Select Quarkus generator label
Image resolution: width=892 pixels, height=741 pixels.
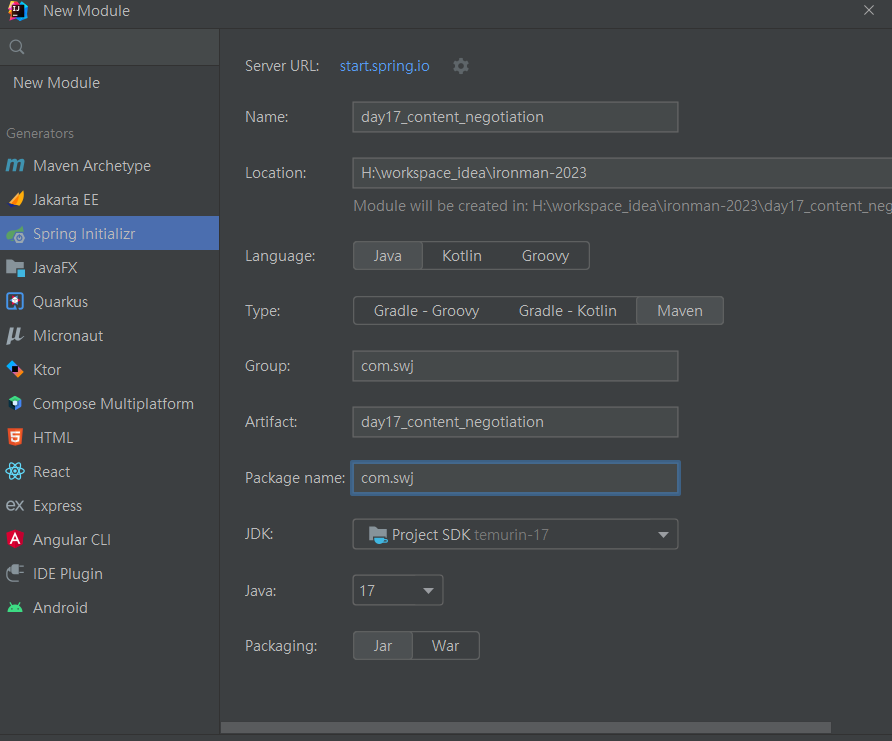pos(60,301)
